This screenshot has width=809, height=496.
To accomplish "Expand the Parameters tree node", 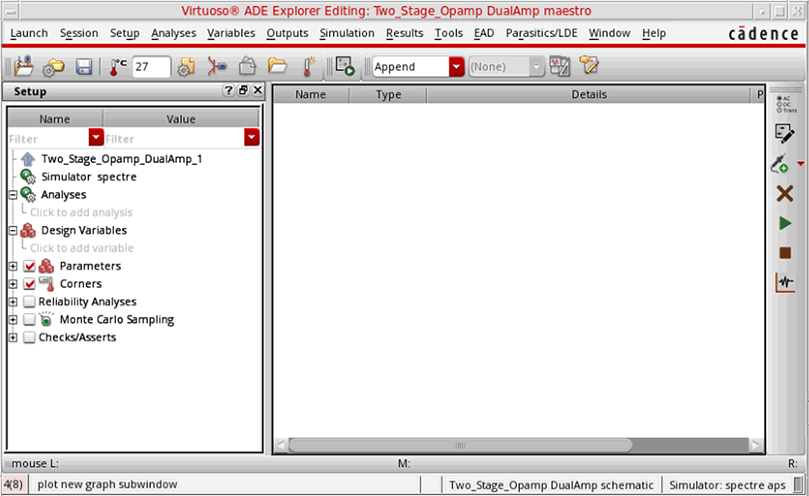I will click(13, 266).
